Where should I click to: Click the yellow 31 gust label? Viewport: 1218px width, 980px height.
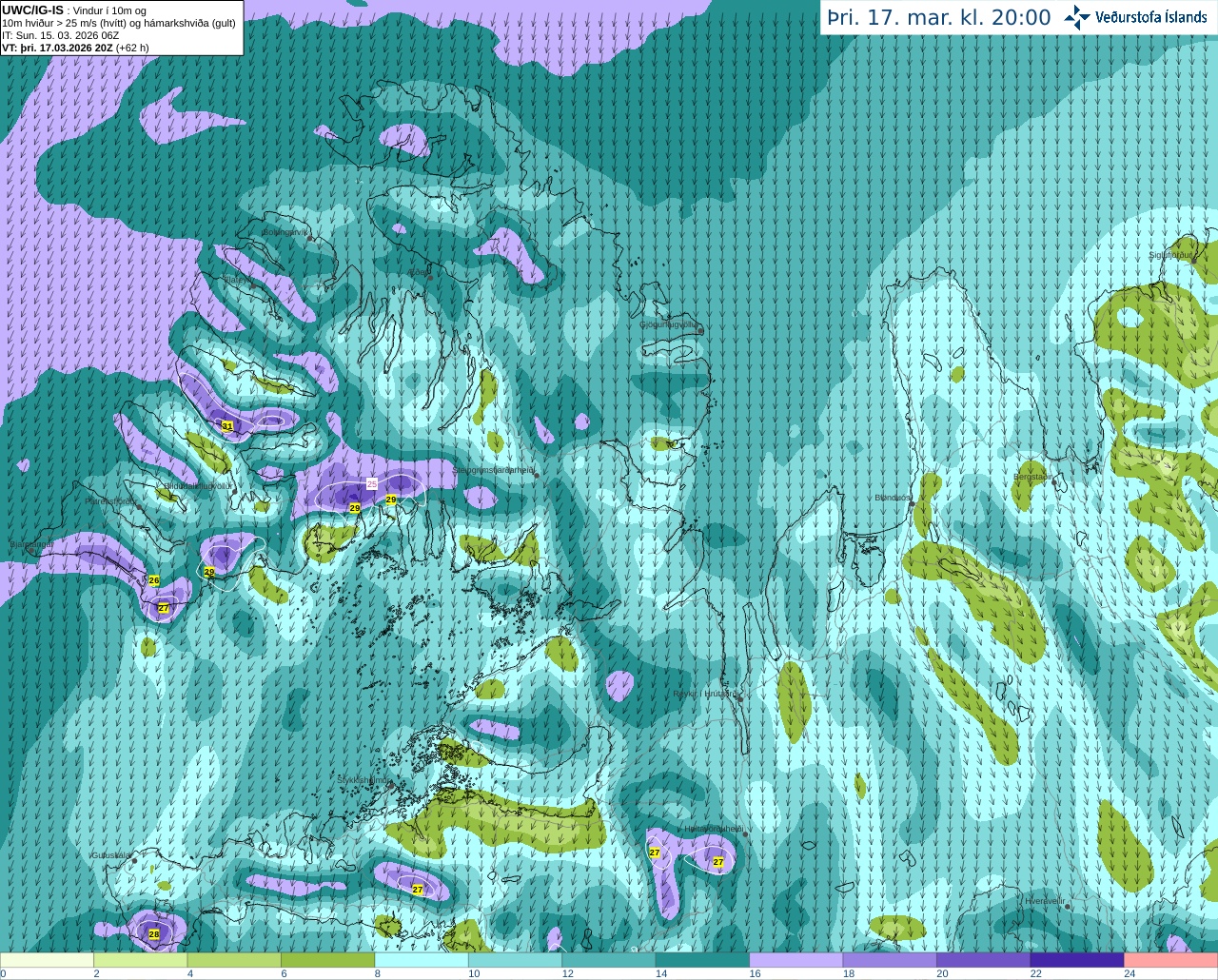pos(226,425)
